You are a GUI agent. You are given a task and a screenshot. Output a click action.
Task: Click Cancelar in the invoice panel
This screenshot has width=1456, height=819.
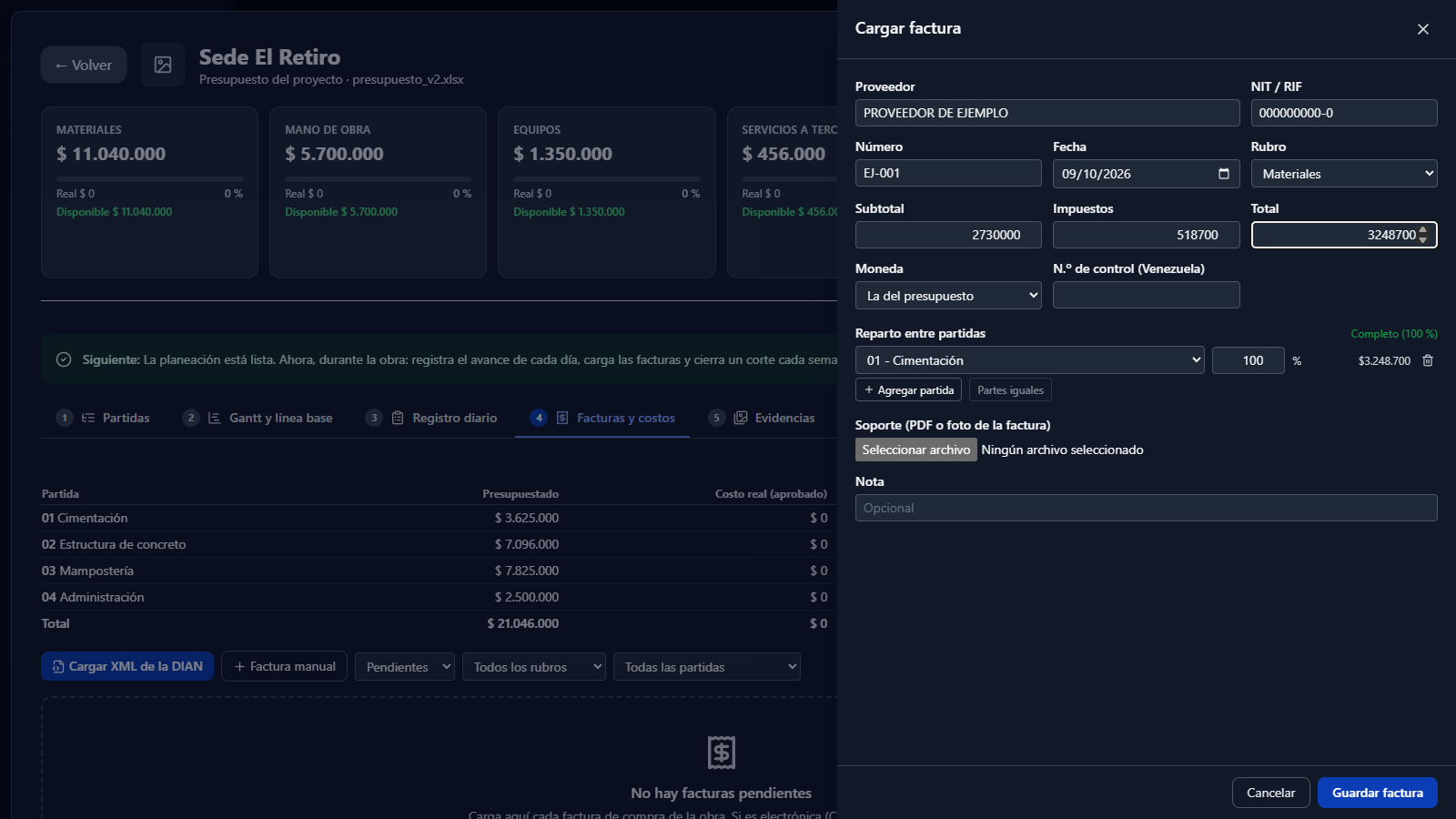[x=1271, y=793]
